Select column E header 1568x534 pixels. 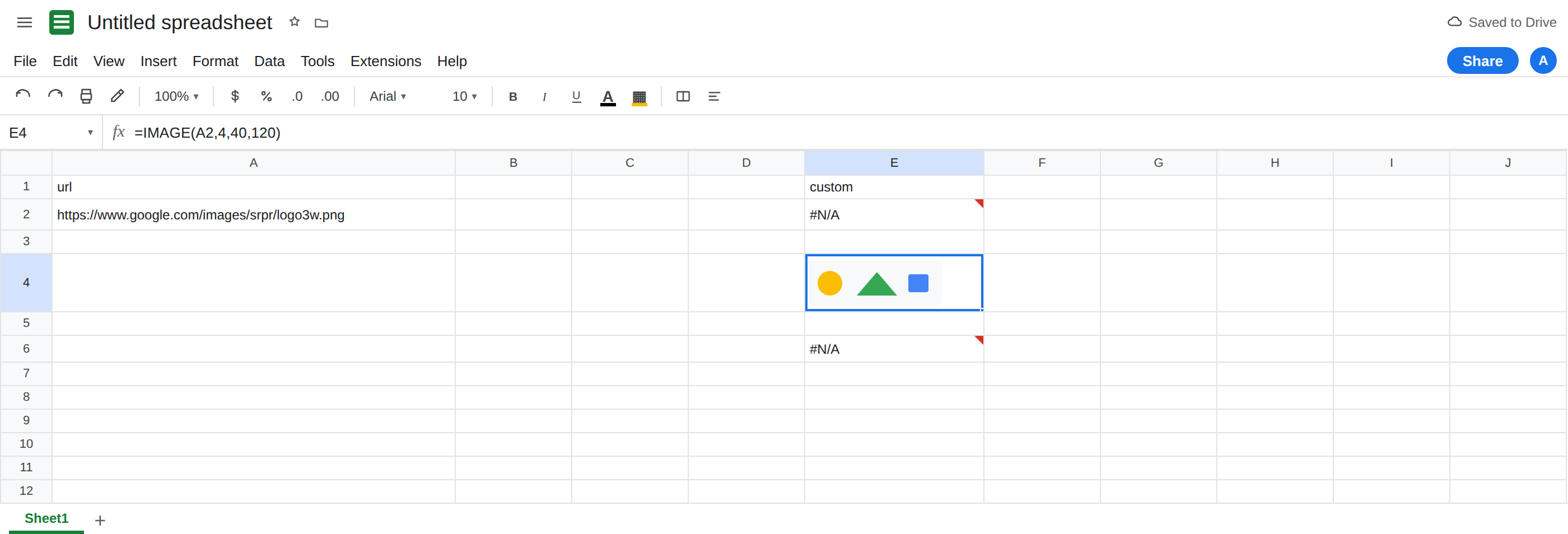pos(894,163)
